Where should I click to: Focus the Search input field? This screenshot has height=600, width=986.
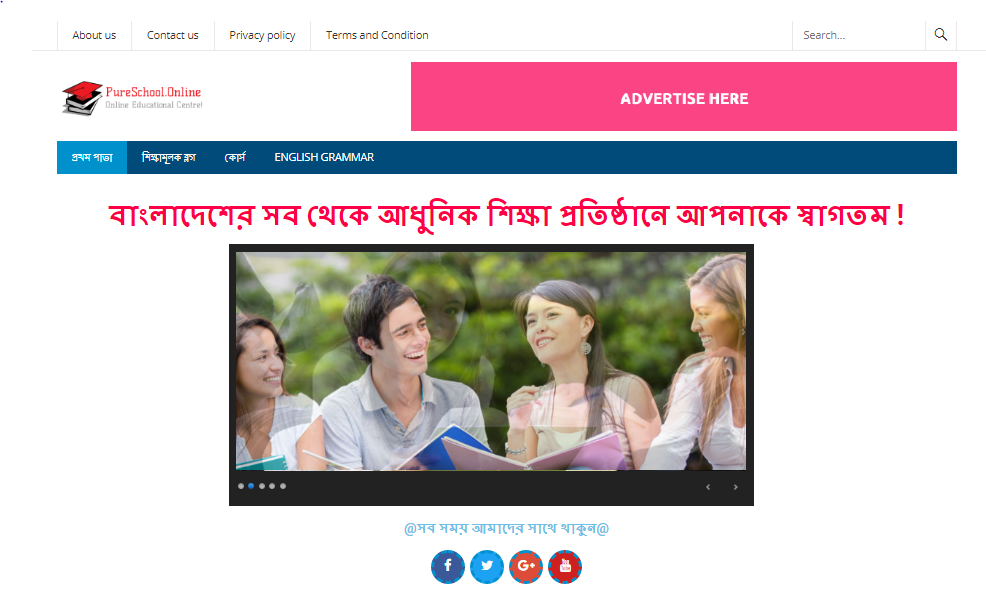(859, 35)
